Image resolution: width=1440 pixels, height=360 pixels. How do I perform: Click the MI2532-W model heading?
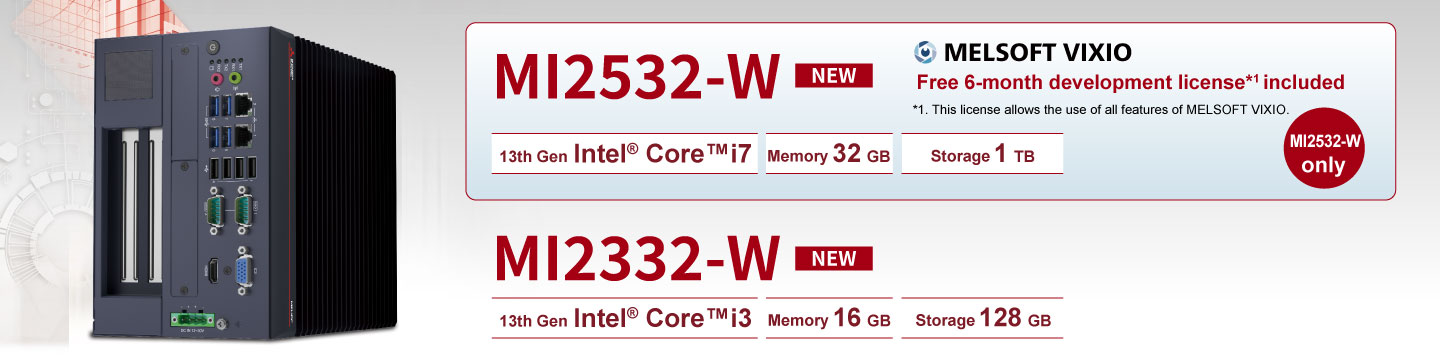[x=636, y=76]
